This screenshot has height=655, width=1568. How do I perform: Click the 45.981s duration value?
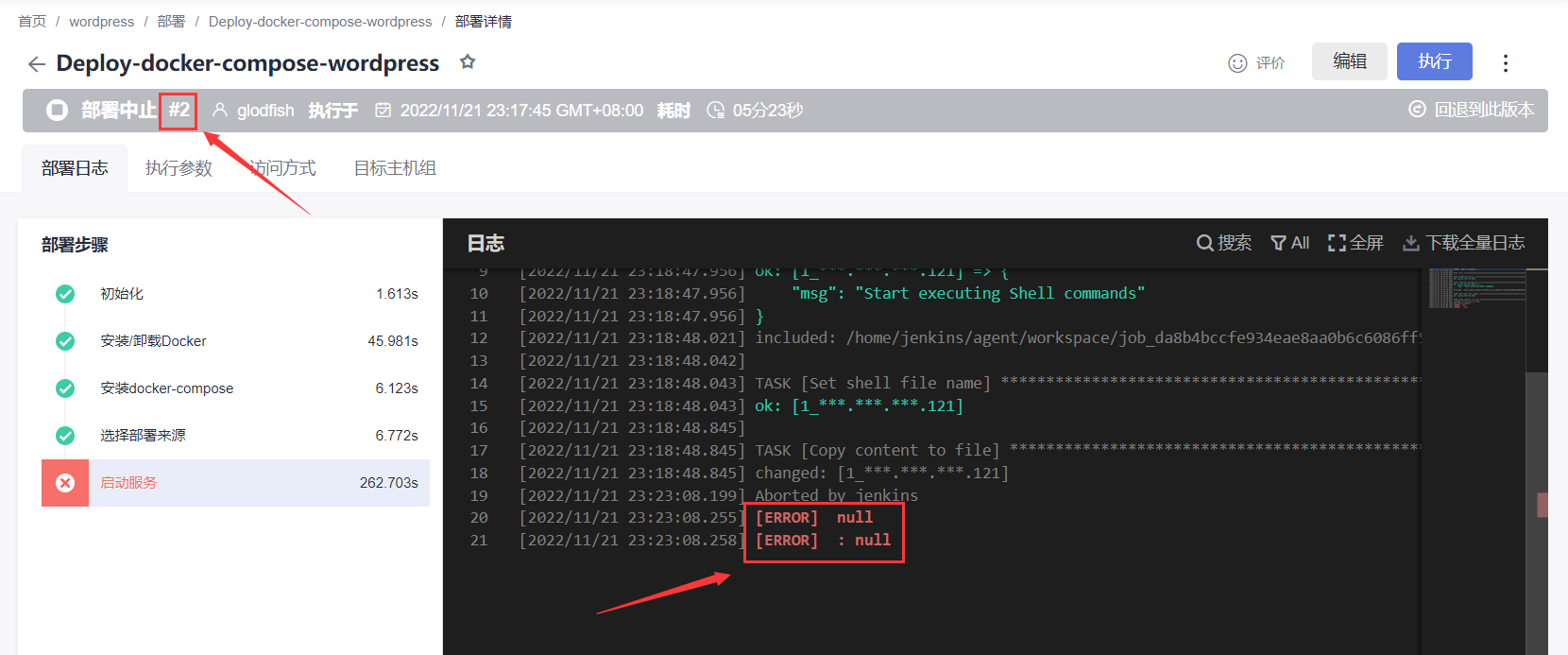click(x=393, y=341)
